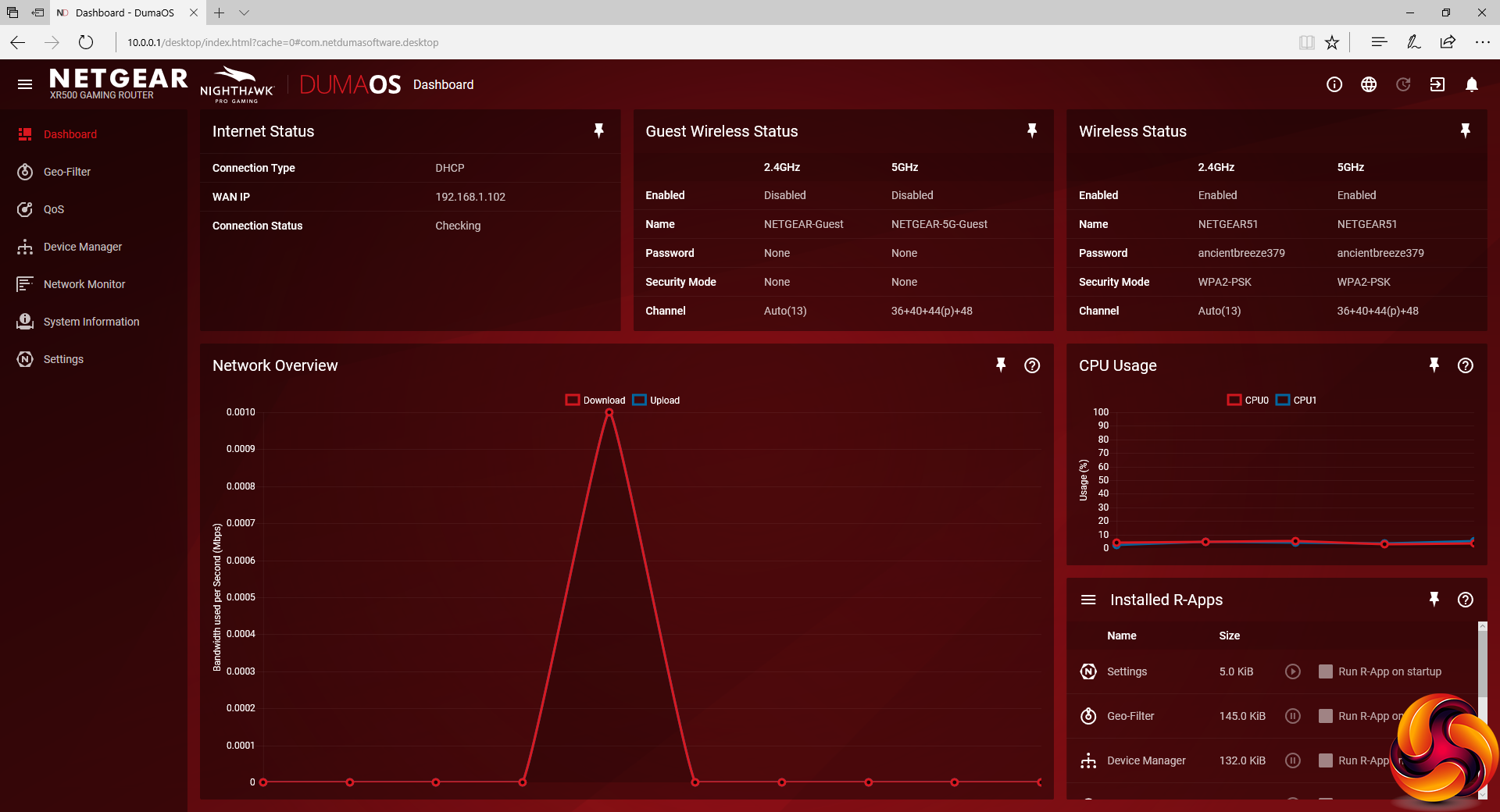Open Device Manager in the sidebar

(x=83, y=247)
